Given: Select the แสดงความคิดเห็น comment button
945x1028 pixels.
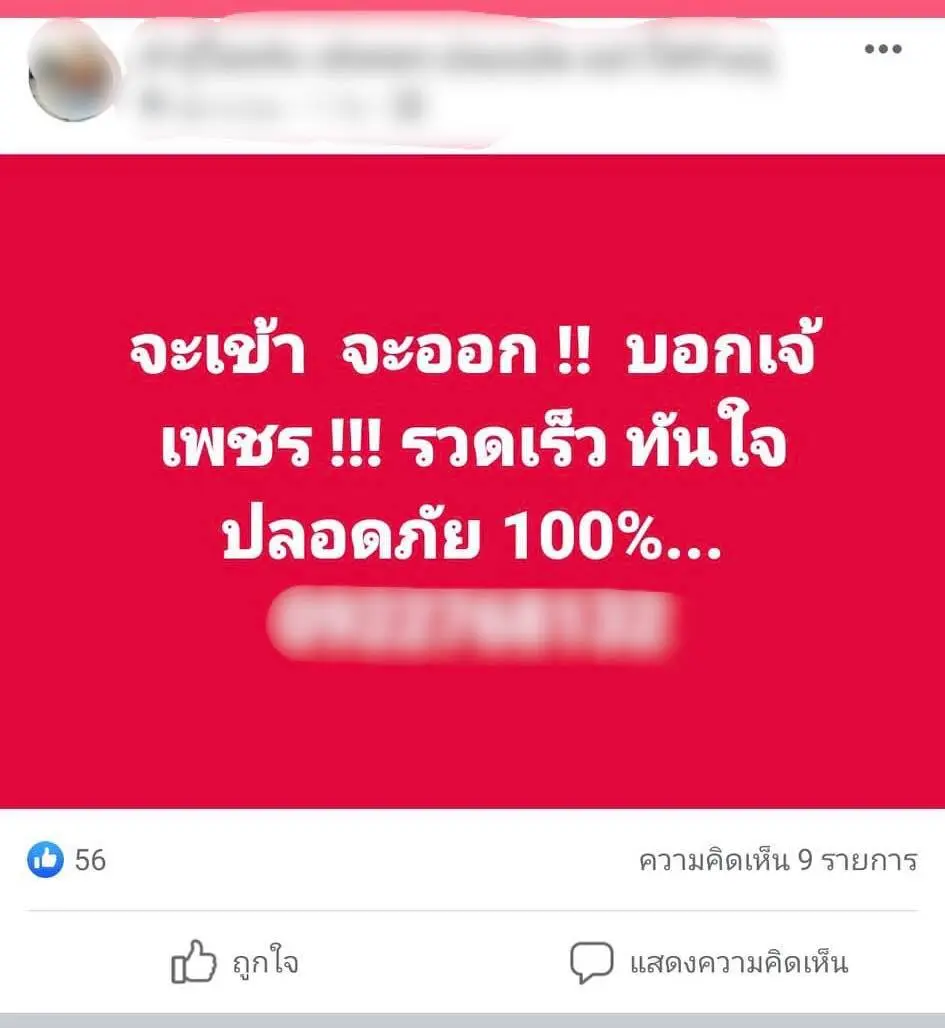Looking at the screenshot, I should (x=739, y=963).
